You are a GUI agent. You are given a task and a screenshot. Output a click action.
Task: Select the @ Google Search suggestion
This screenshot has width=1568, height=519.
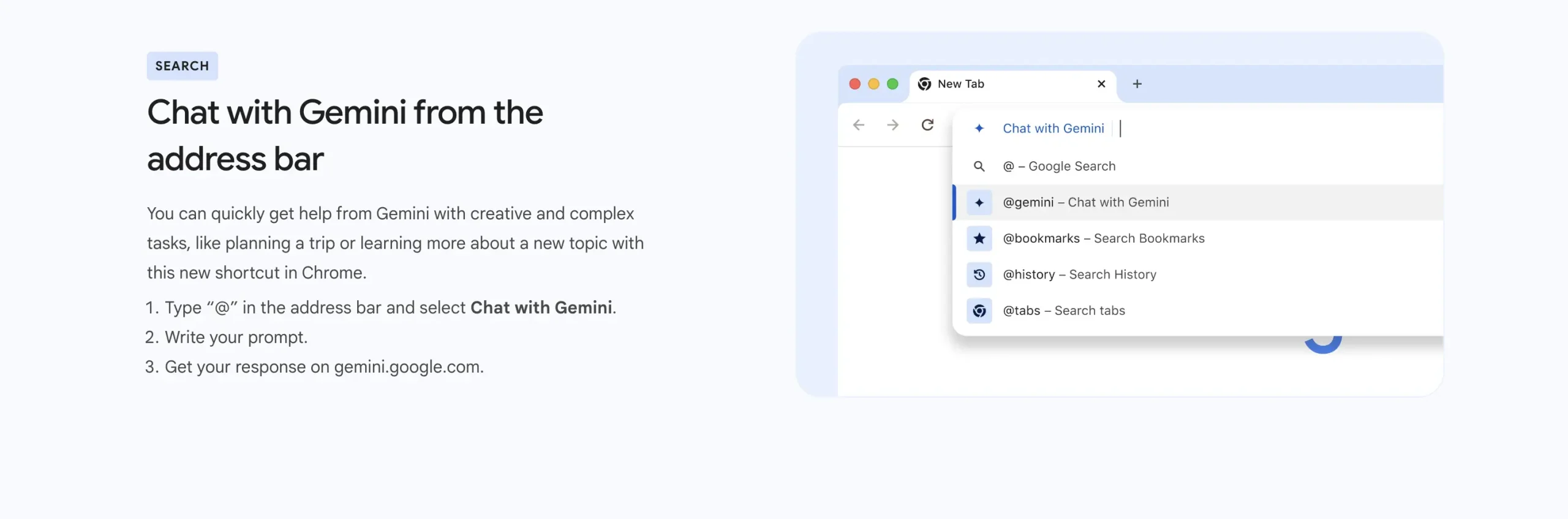1059,167
